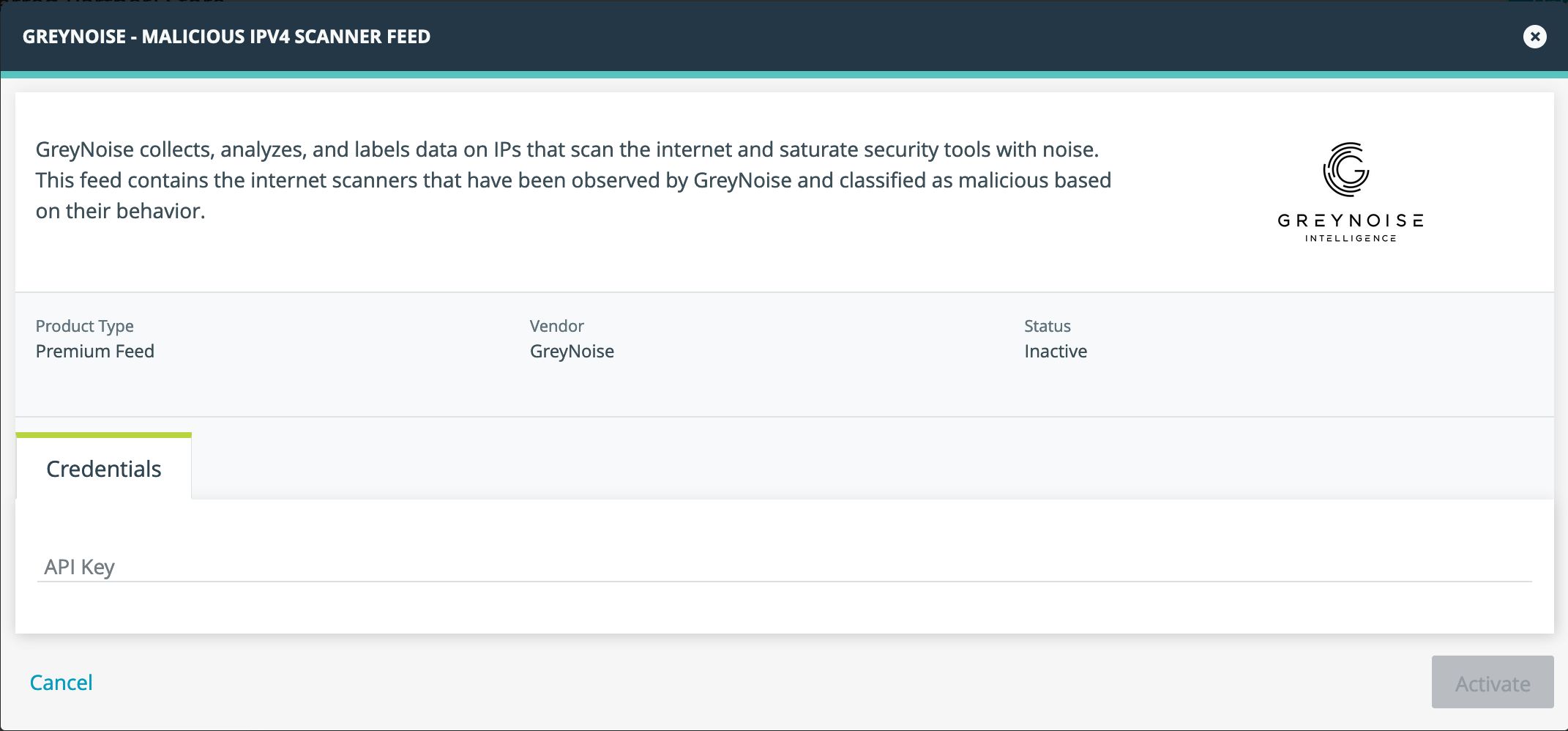Click the 'Status' label
The image size is (1568, 731).
pos(1048,326)
